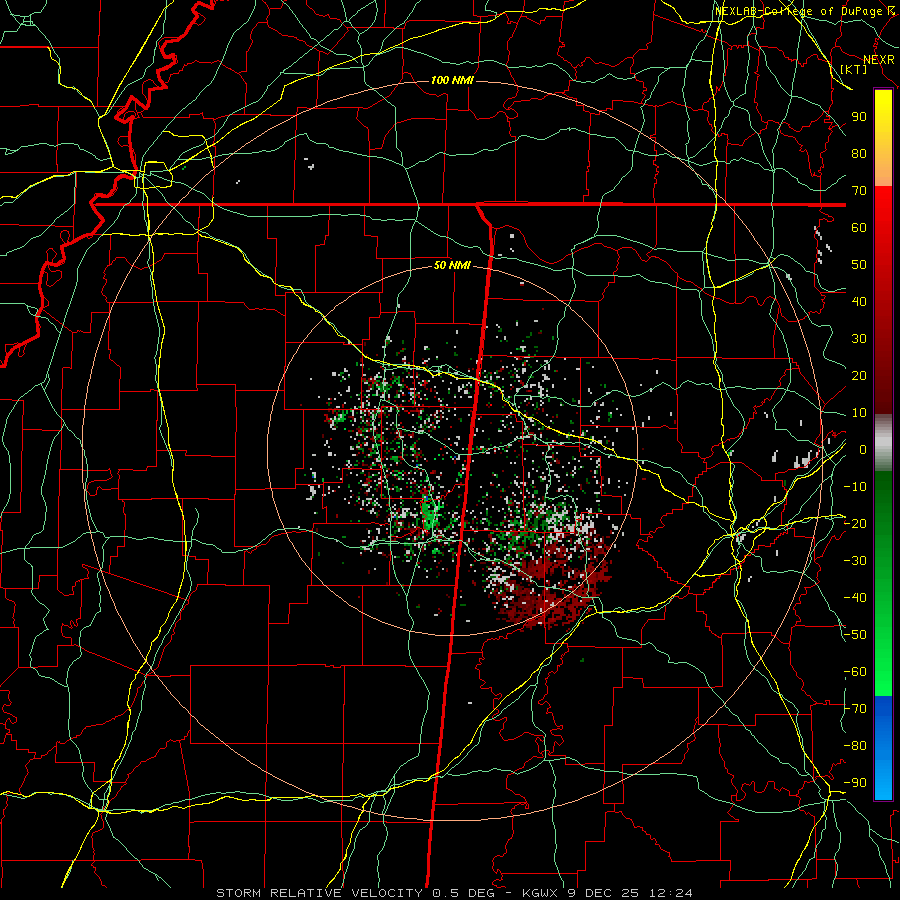Click the [KT] units label
Image resolution: width=900 pixels, height=900 pixels.
854,69
